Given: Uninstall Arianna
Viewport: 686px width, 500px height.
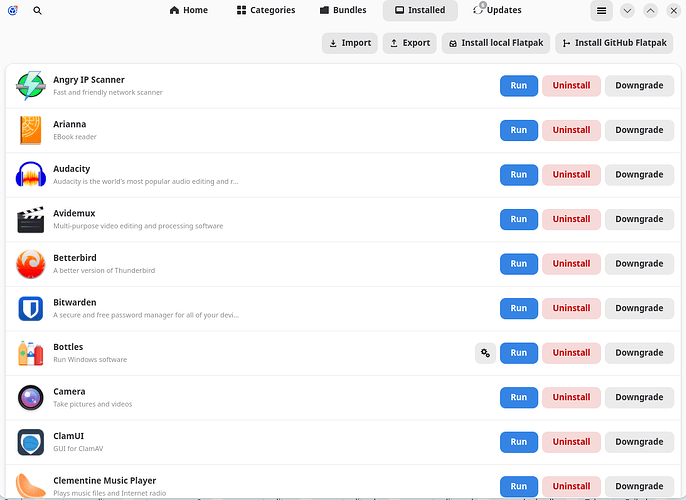Looking at the screenshot, I should click(571, 130).
